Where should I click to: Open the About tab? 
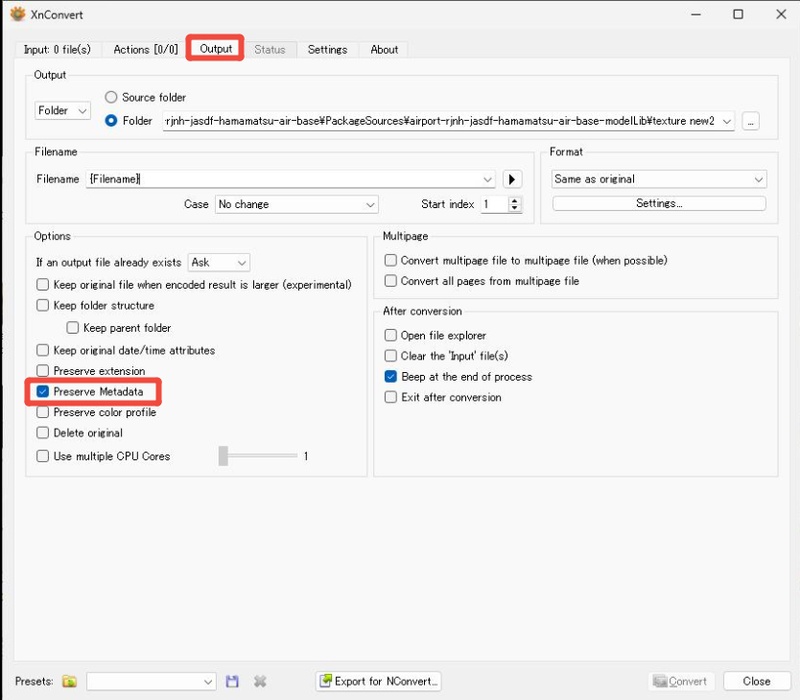[x=384, y=49]
